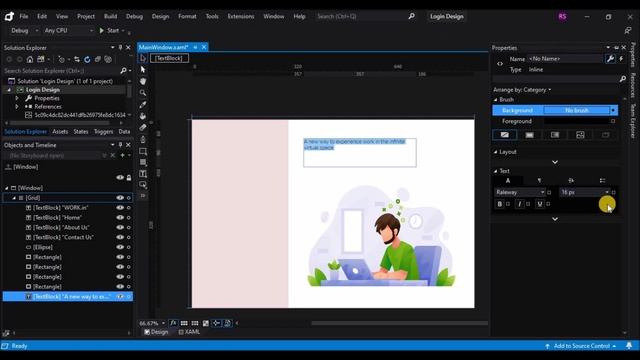Choose the Solid color brush icon
Viewport: 640px width, 360px height.
click(x=529, y=135)
